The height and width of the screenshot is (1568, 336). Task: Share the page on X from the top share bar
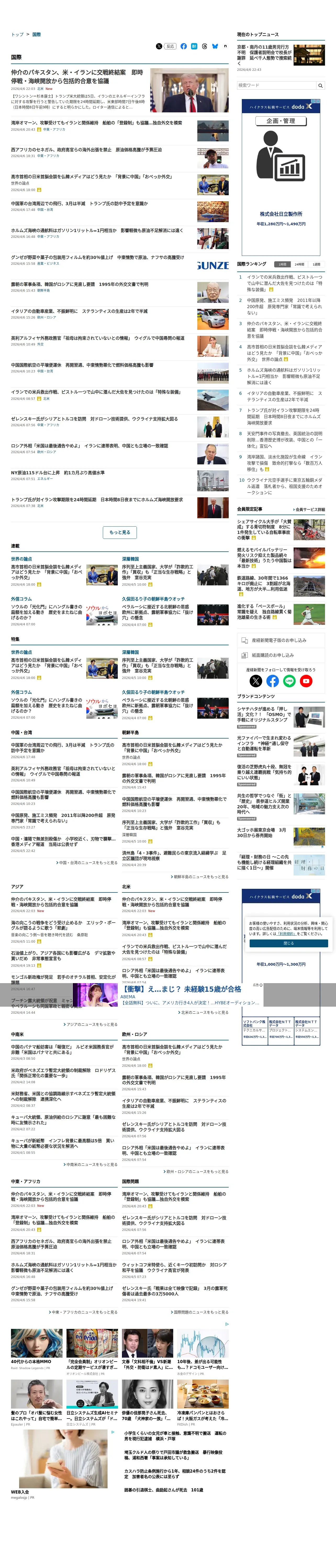[159, 46]
